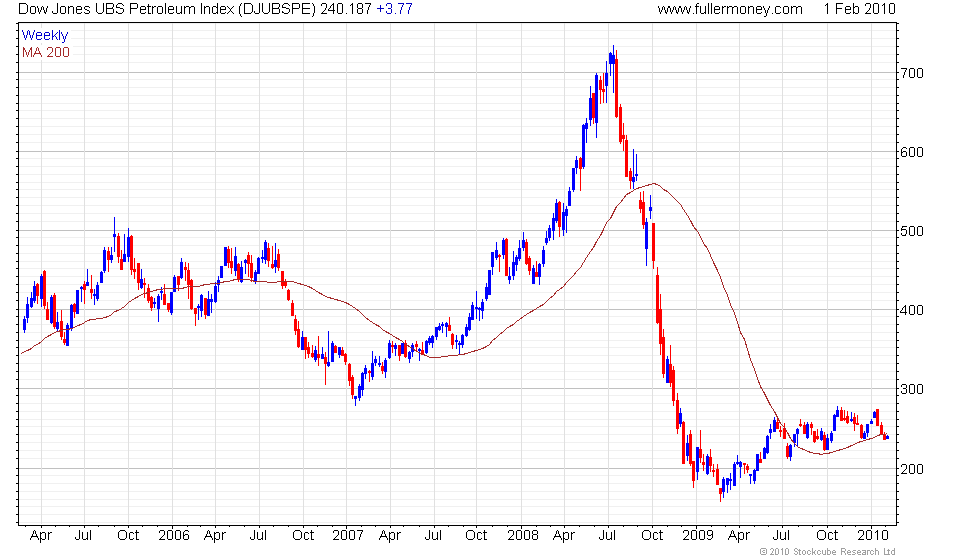Image resolution: width=980 pixels, height=560 pixels.
Task: Select the ticker symbol (DJUBSPE)
Action: (277, 9)
